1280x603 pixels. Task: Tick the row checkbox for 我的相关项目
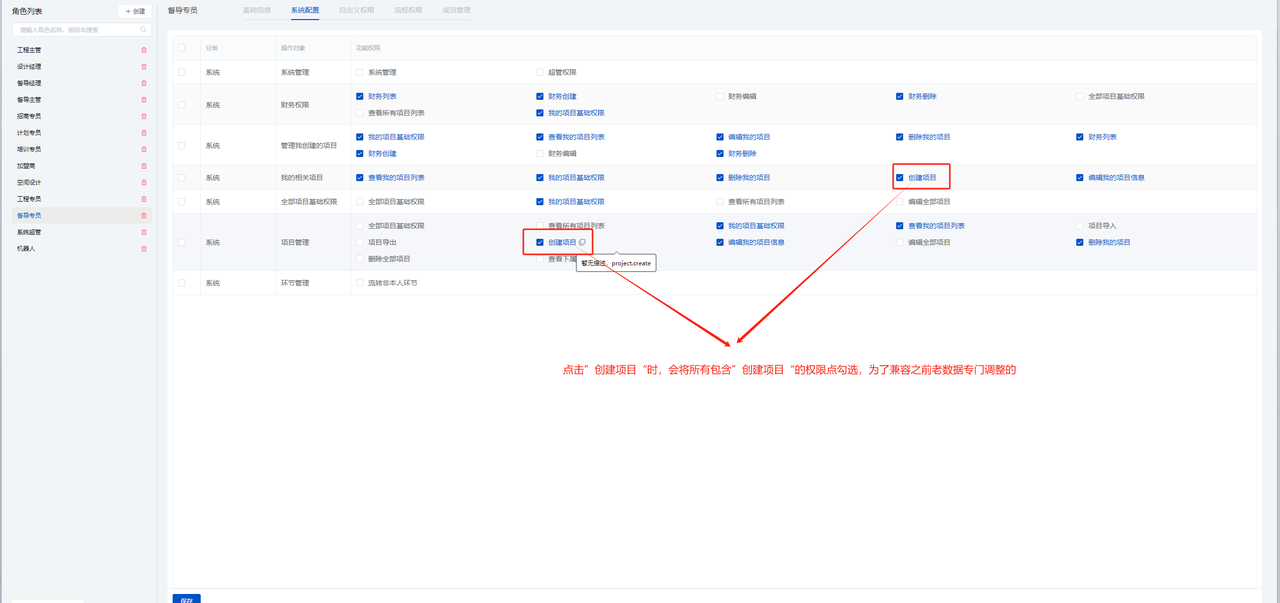pyautogui.click(x=181, y=177)
